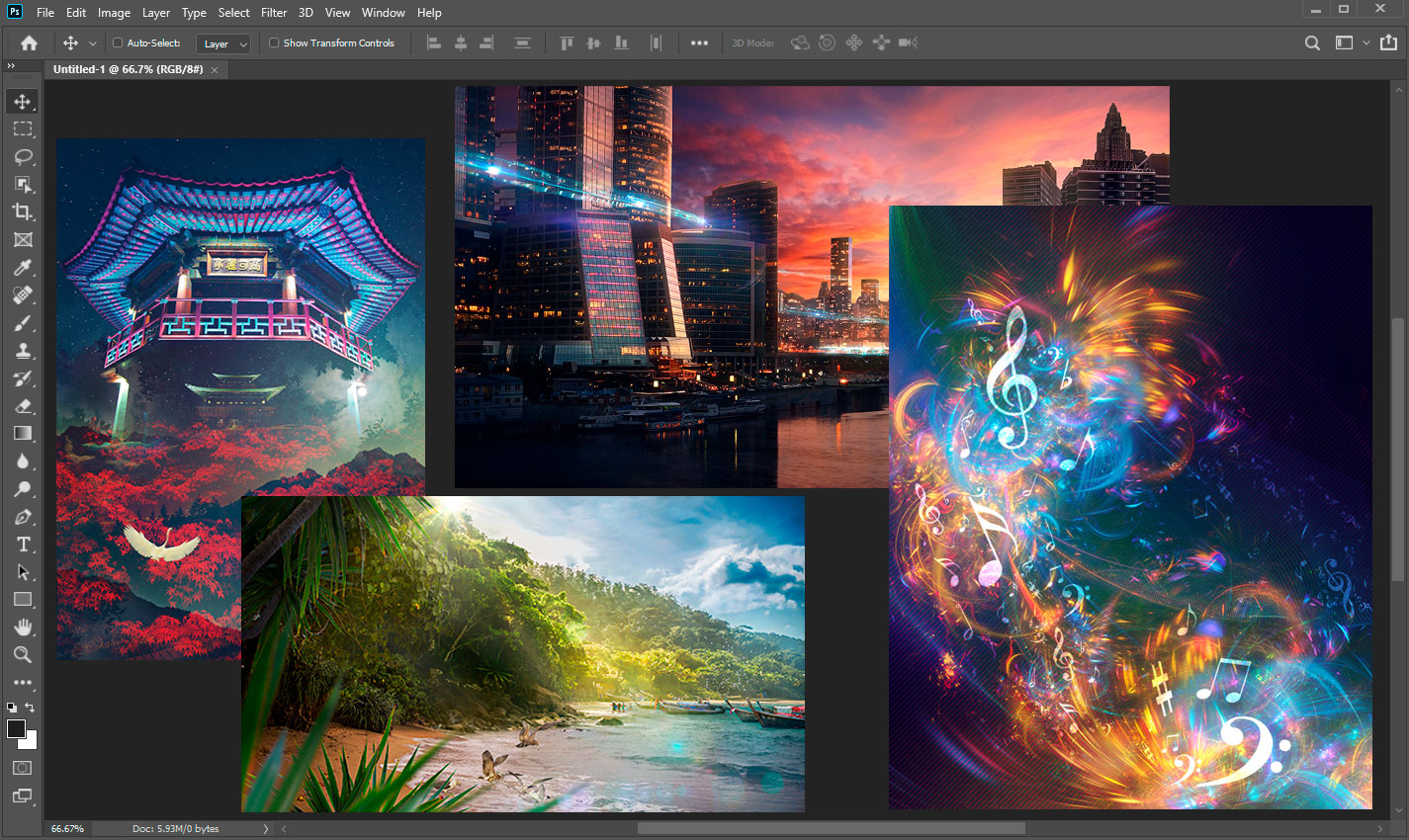Toggle Quick Mask mode

coord(23,768)
